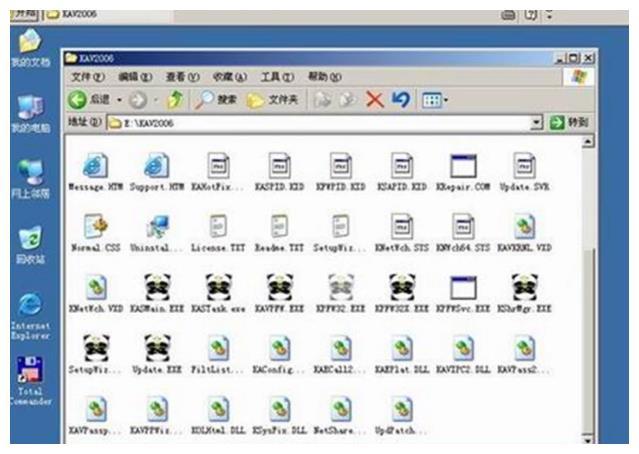Click the blue Undo toolbar arrow
The height and width of the screenshot is (454, 639).
click(x=401, y=99)
